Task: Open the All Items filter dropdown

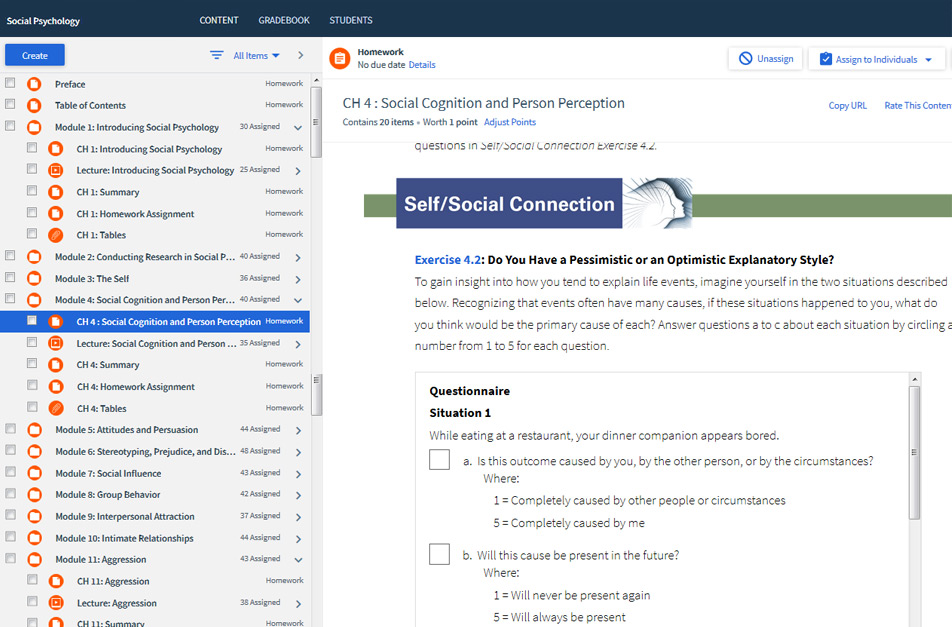Action: (257, 55)
